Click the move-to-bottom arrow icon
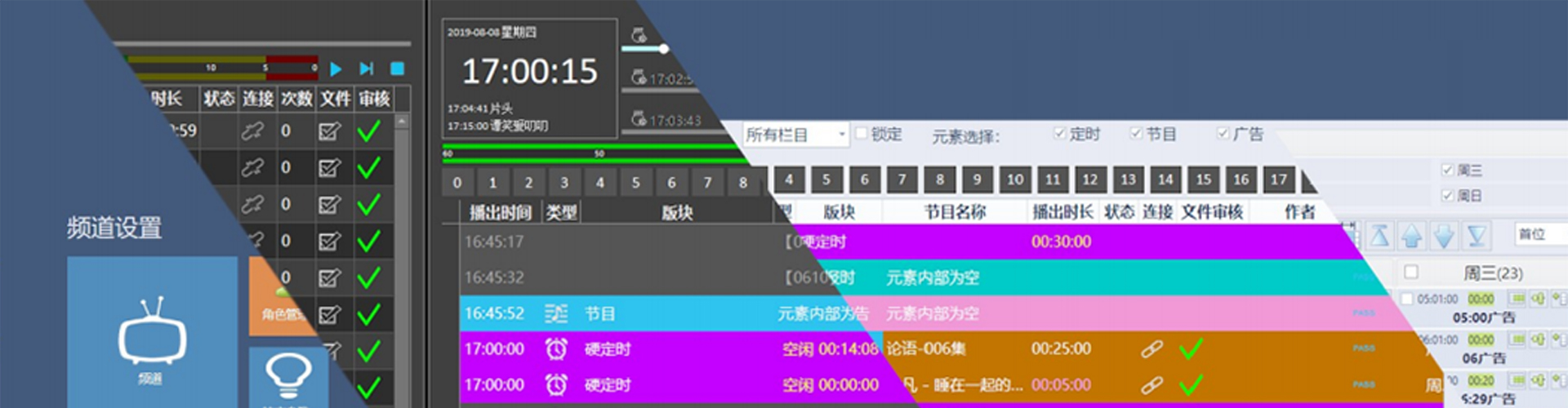Viewport: 1568px width, 408px height. click(x=1477, y=237)
